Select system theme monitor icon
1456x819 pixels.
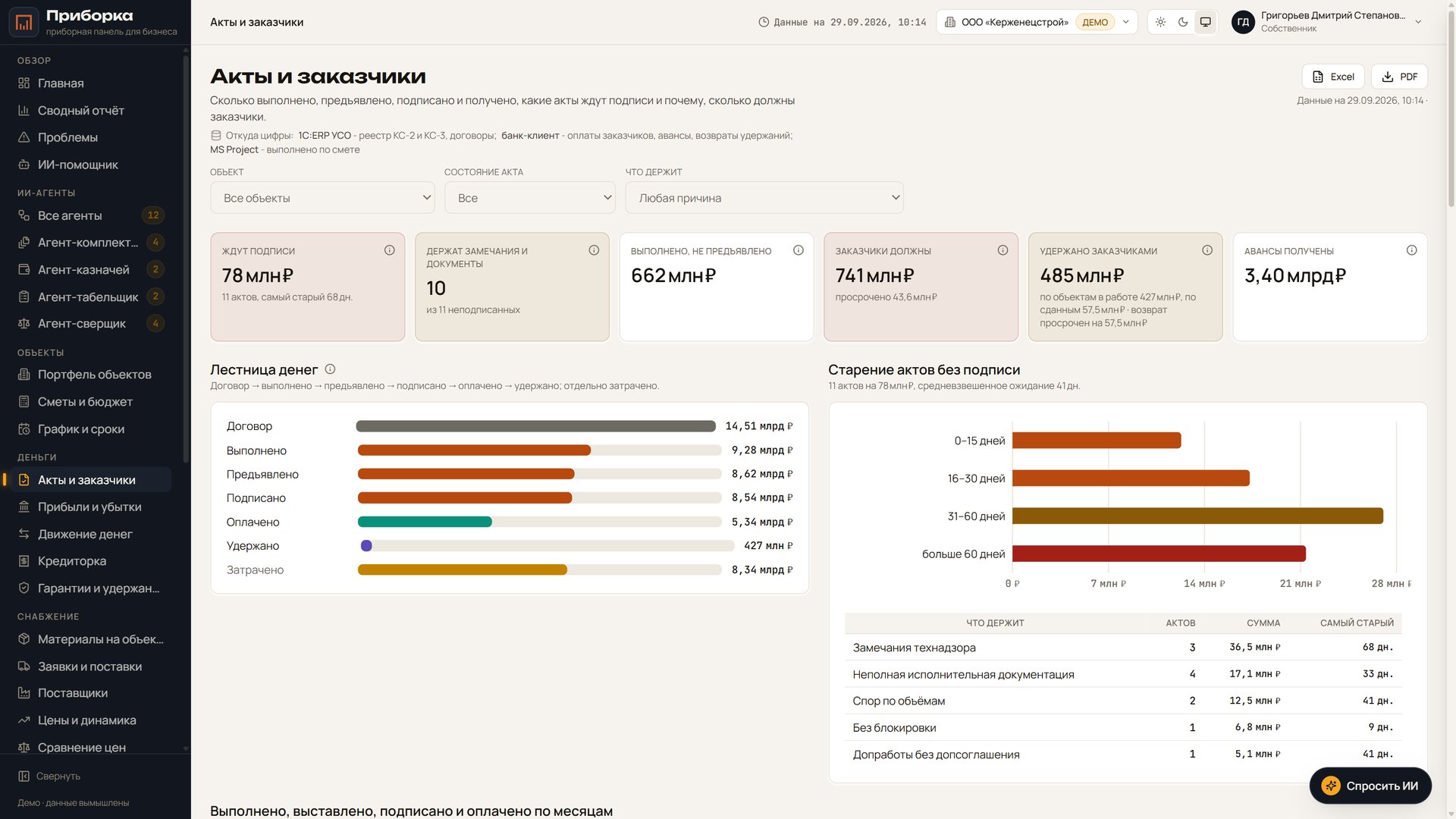pos(1205,22)
